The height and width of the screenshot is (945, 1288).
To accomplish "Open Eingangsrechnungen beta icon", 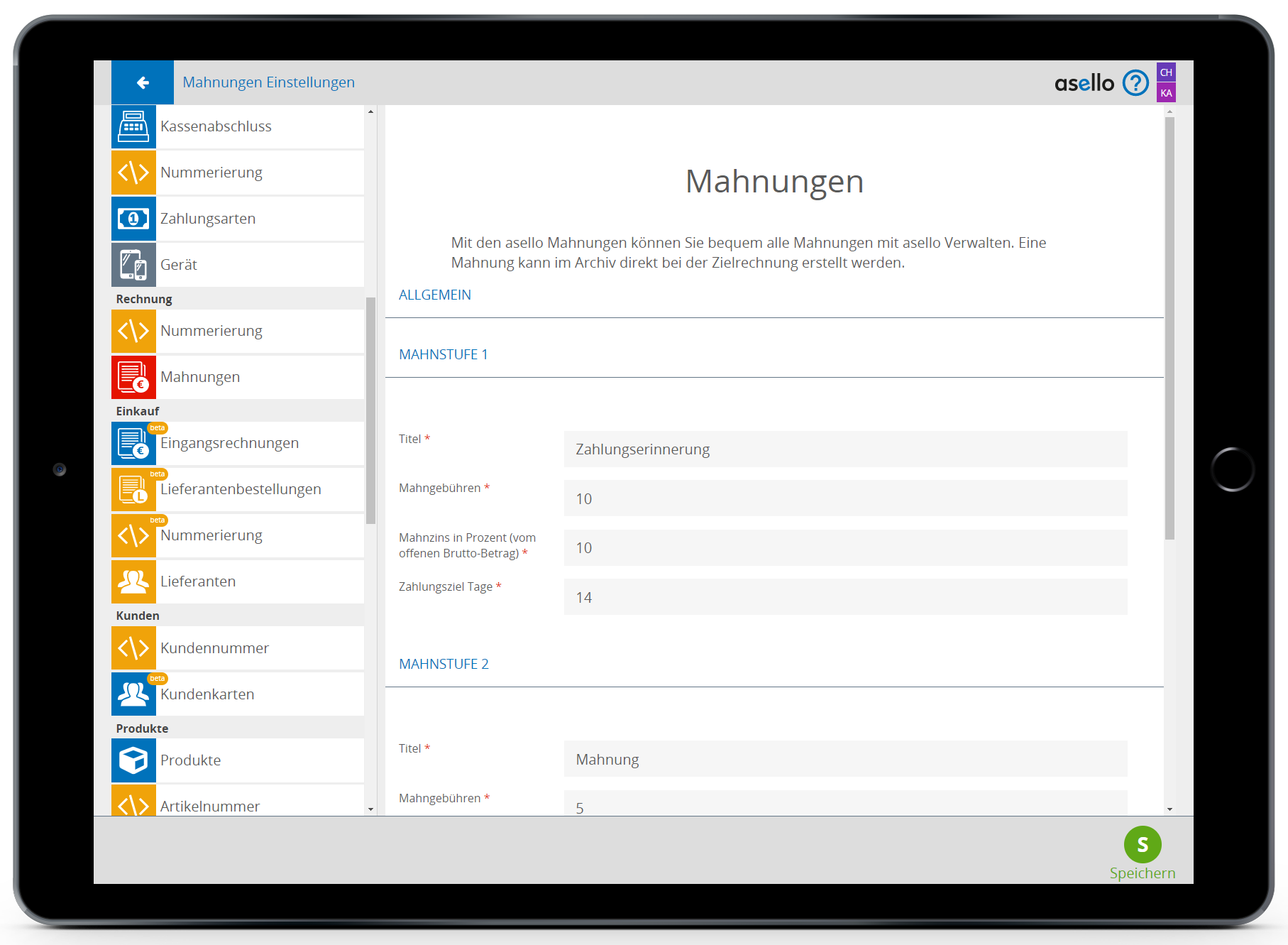I will pyautogui.click(x=133, y=443).
